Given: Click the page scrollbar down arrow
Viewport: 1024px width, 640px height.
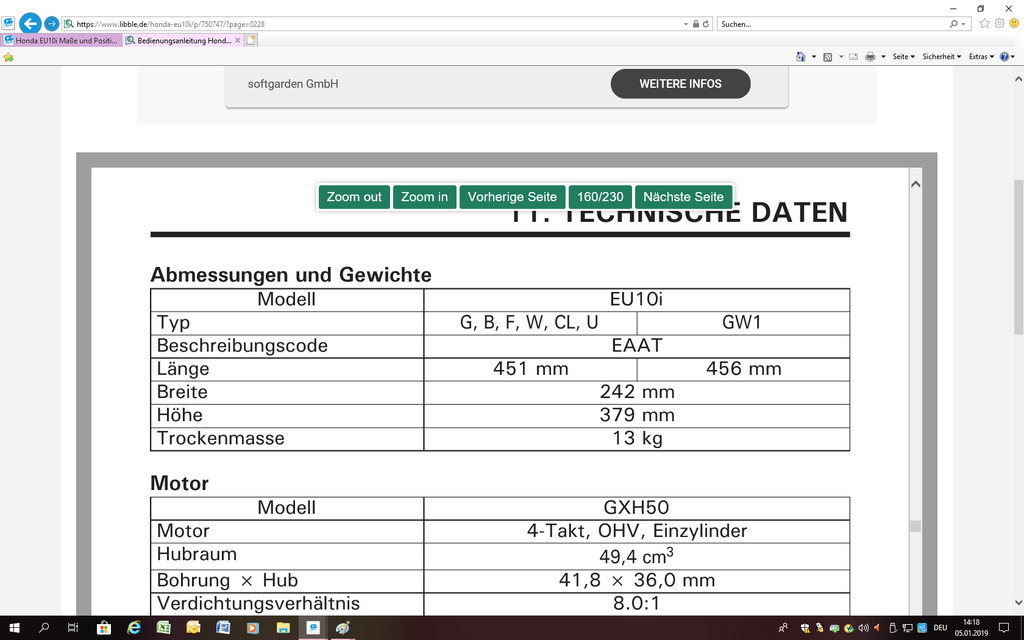Looking at the screenshot, I should point(1018,603).
